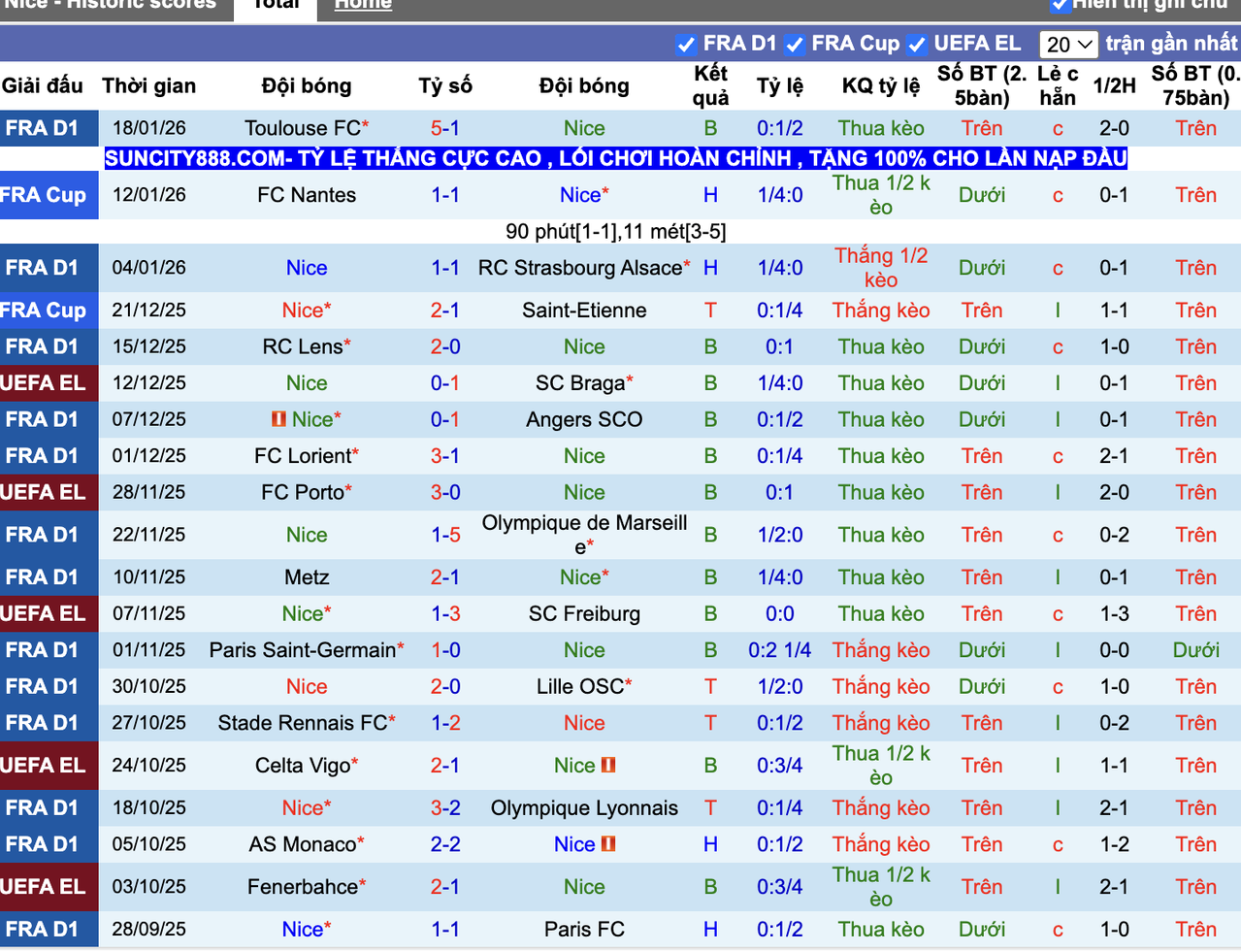Open SC Freiburg team link
Image resolution: width=1241 pixels, height=952 pixels.
pos(584,613)
